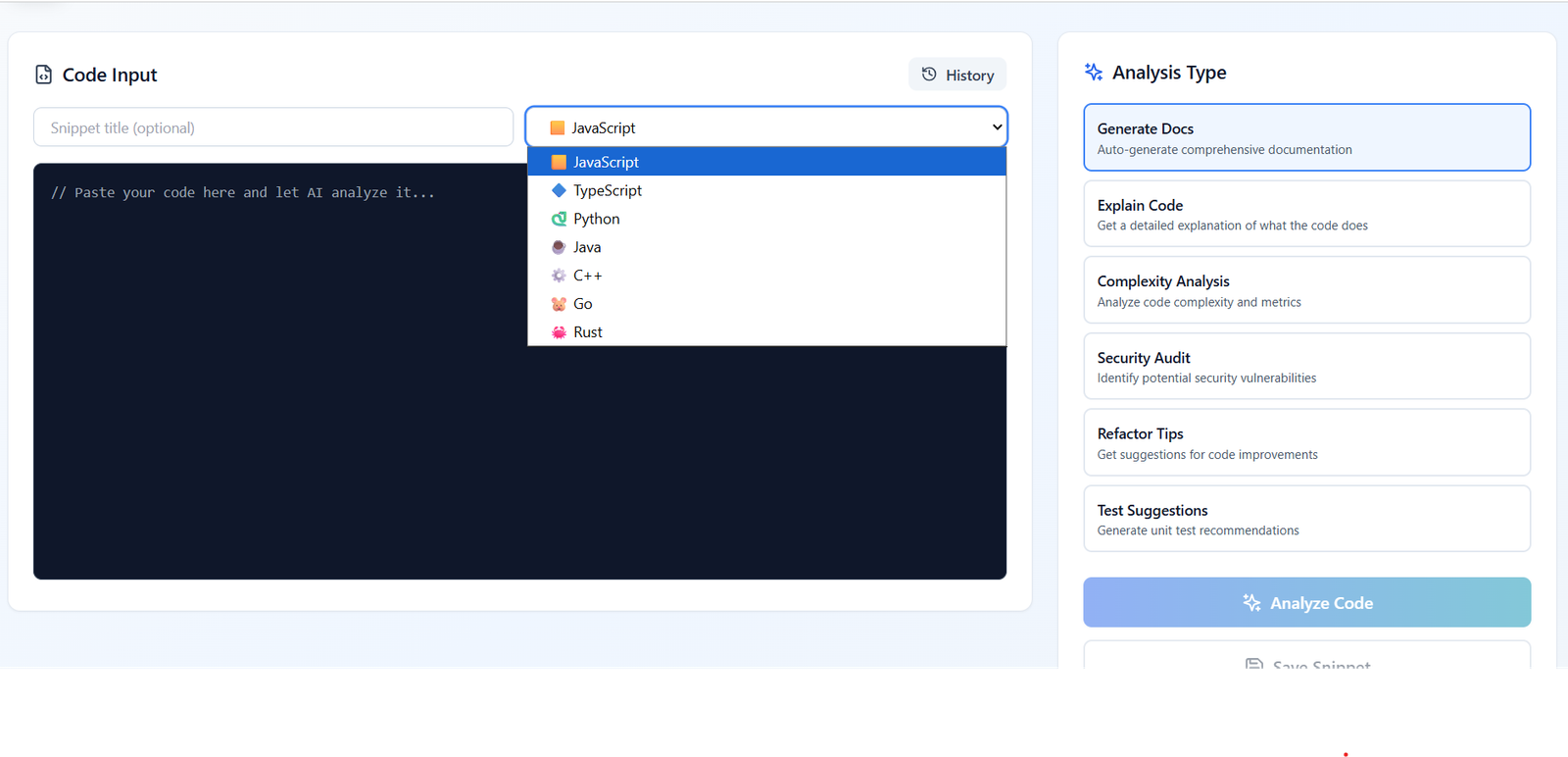Click the Python snake icon in list

click(559, 219)
